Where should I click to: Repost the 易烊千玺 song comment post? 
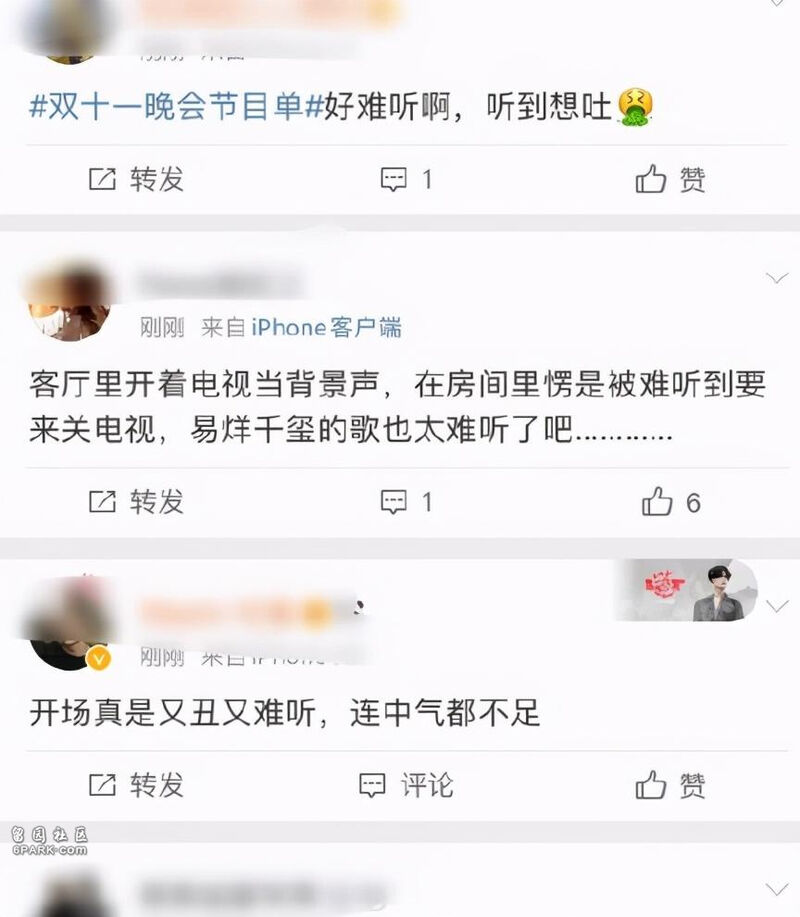tap(136, 502)
